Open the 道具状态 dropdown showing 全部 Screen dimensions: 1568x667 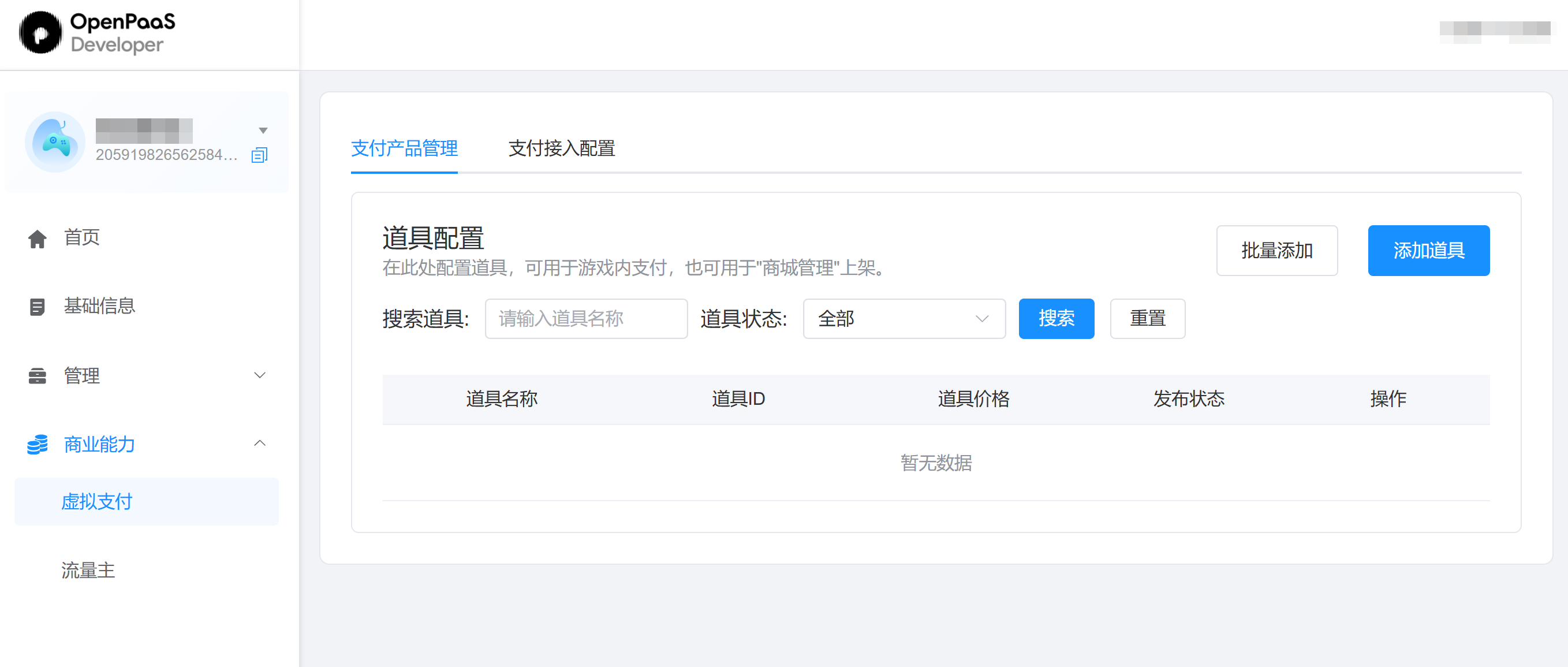(904, 319)
